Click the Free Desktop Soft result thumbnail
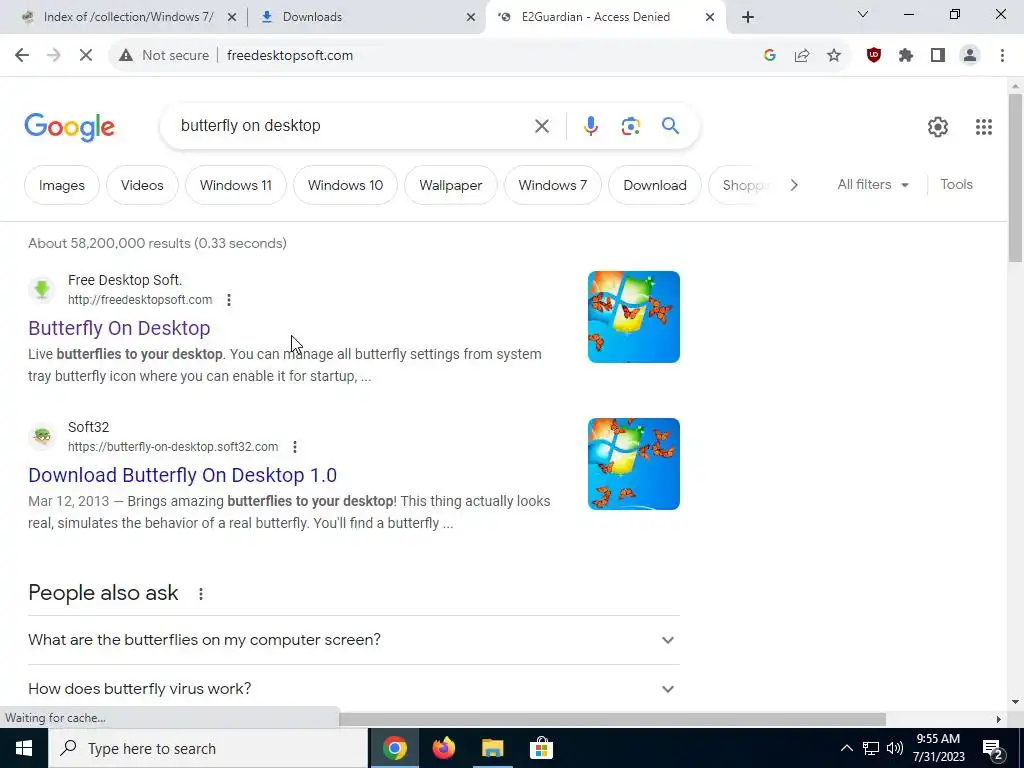Screen dimensions: 1024x768 pos(633,317)
